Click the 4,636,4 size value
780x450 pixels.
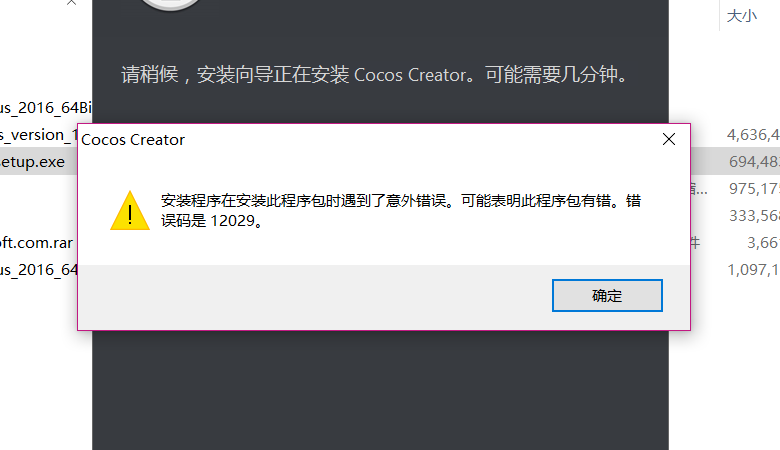point(753,135)
